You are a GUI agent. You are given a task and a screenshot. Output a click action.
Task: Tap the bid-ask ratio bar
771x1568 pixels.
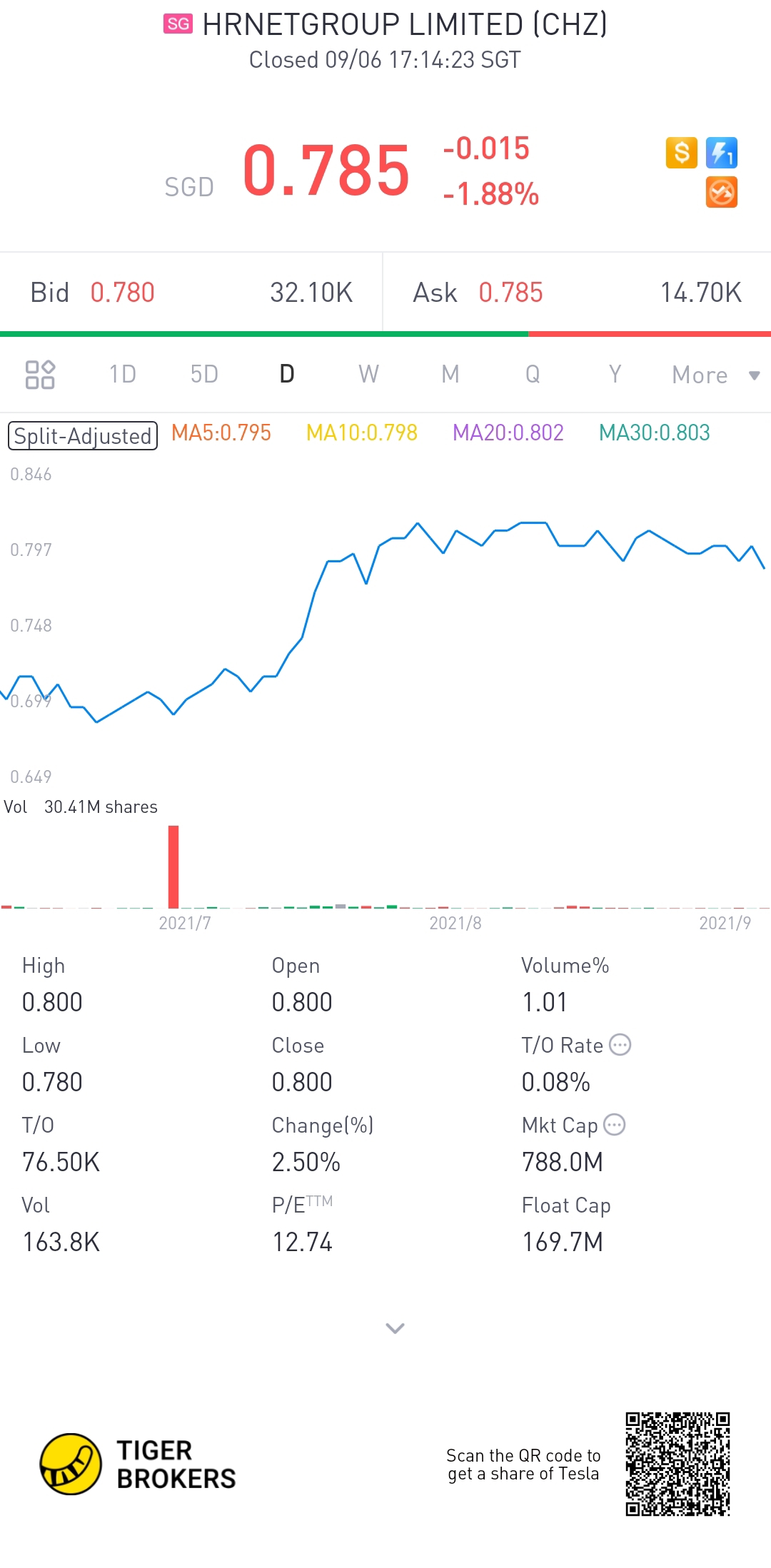pyautogui.click(x=385, y=334)
